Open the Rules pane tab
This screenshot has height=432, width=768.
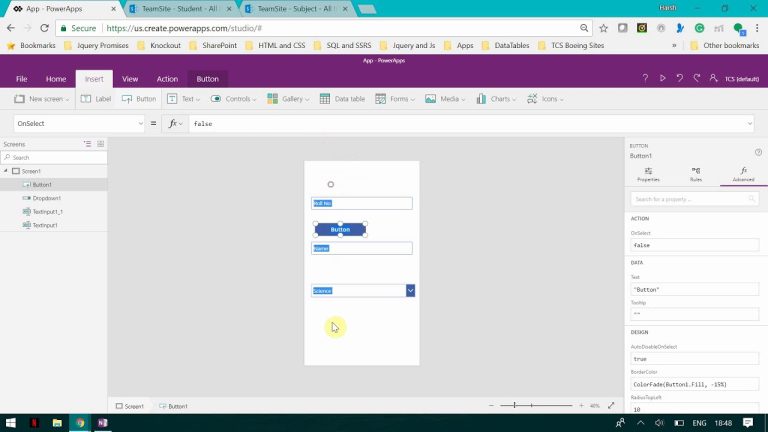(x=696, y=174)
